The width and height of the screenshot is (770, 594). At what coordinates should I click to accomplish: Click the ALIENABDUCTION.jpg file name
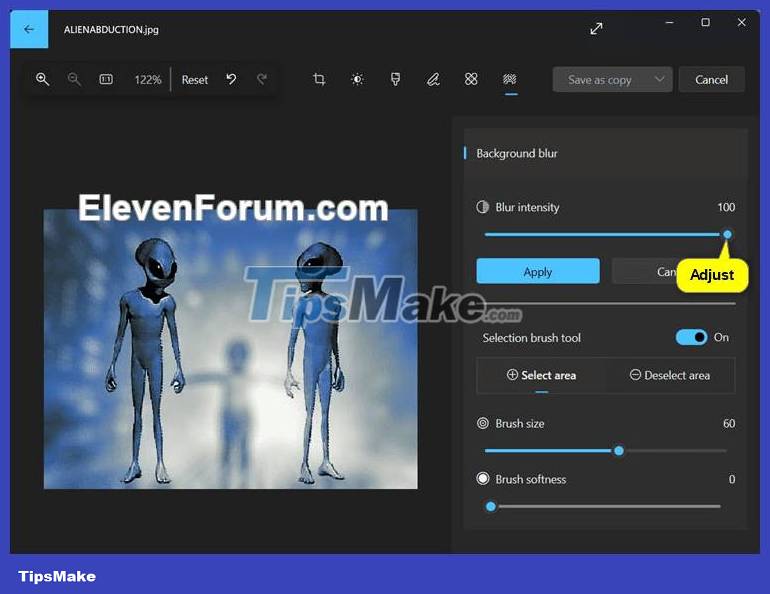tap(111, 29)
